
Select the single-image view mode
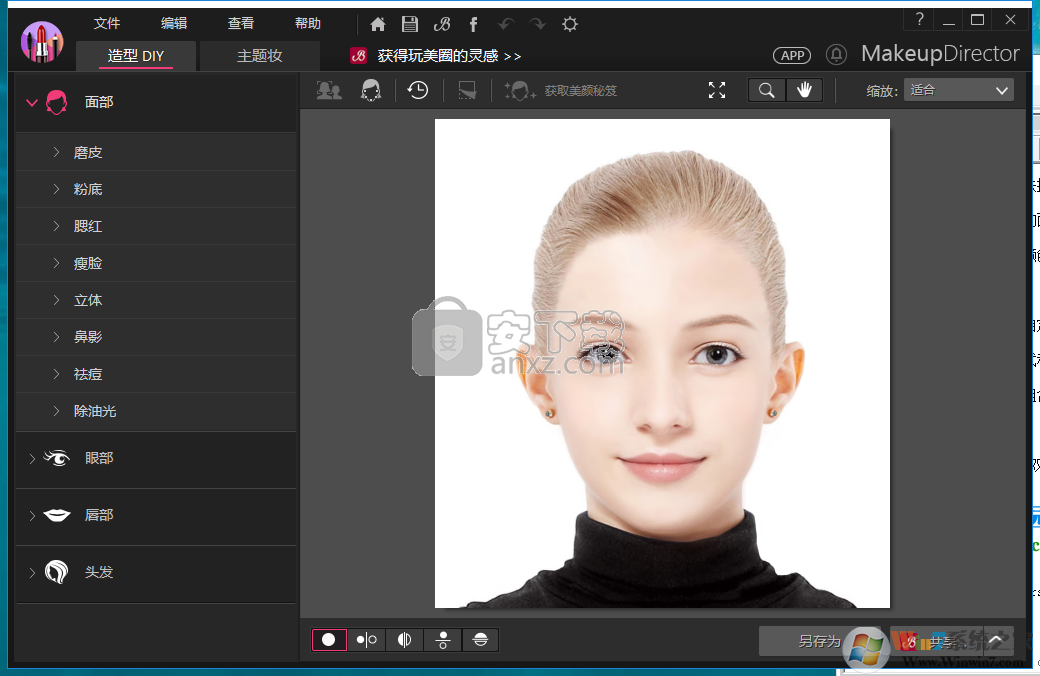tap(329, 639)
